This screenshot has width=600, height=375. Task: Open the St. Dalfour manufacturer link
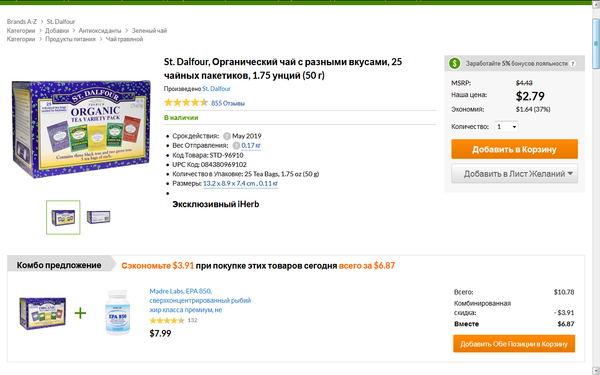(216, 89)
